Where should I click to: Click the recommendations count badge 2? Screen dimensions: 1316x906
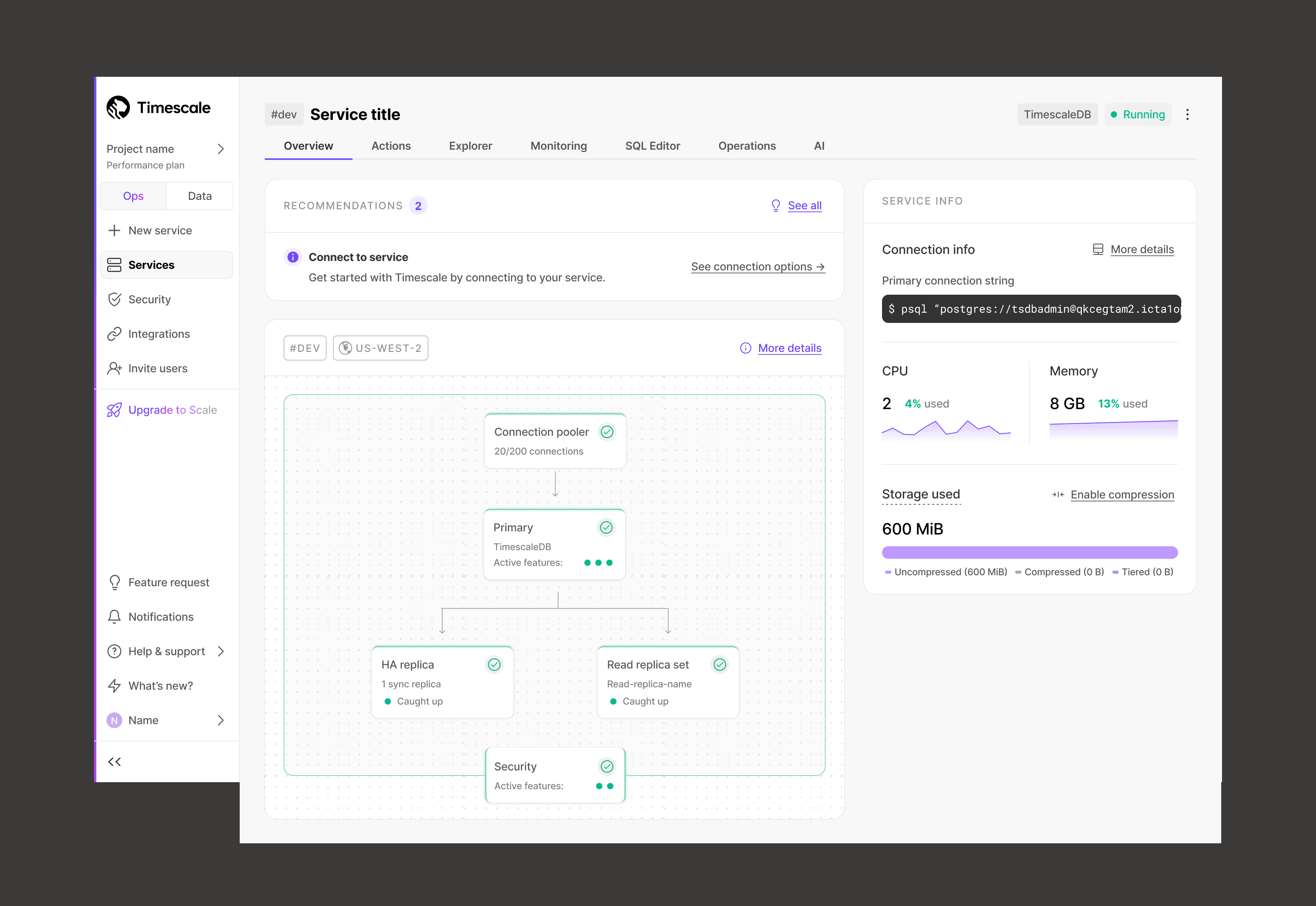click(x=418, y=205)
